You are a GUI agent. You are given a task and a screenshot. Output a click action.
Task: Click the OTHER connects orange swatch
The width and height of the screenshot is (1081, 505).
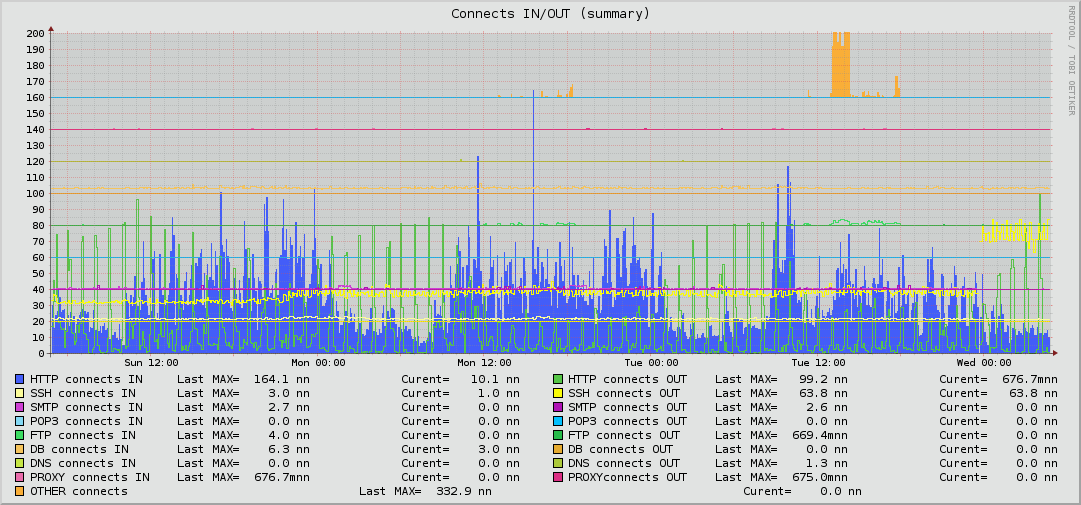[x=20, y=491]
